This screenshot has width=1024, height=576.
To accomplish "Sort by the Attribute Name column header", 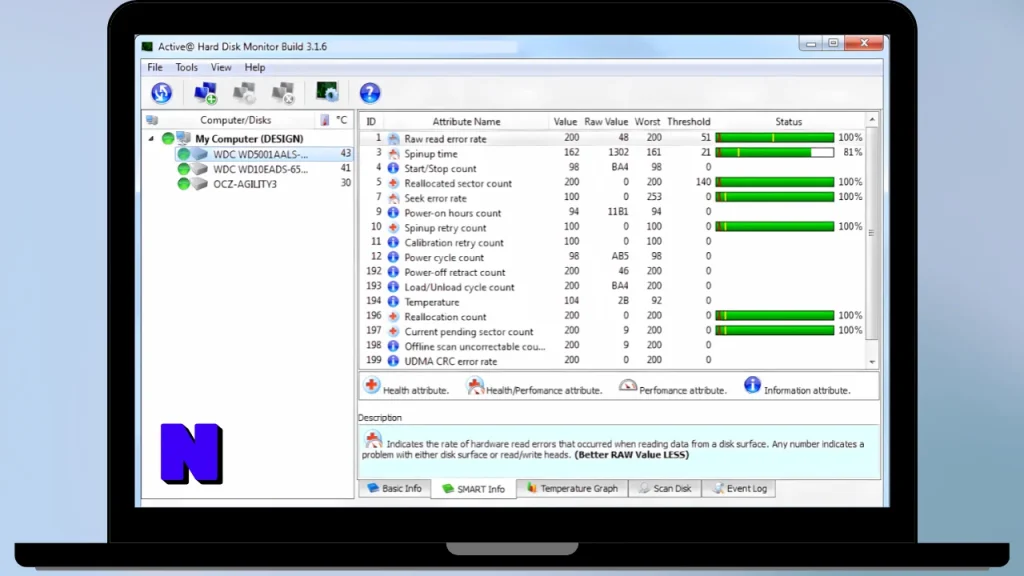I will (466, 121).
